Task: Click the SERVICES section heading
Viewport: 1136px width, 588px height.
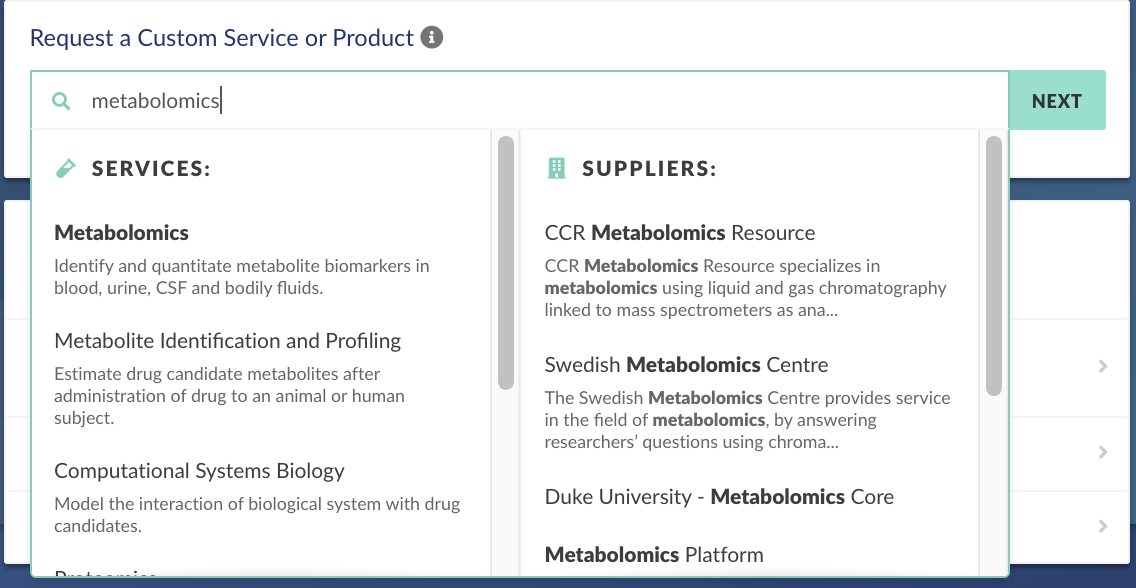Action: coord(151,169)
